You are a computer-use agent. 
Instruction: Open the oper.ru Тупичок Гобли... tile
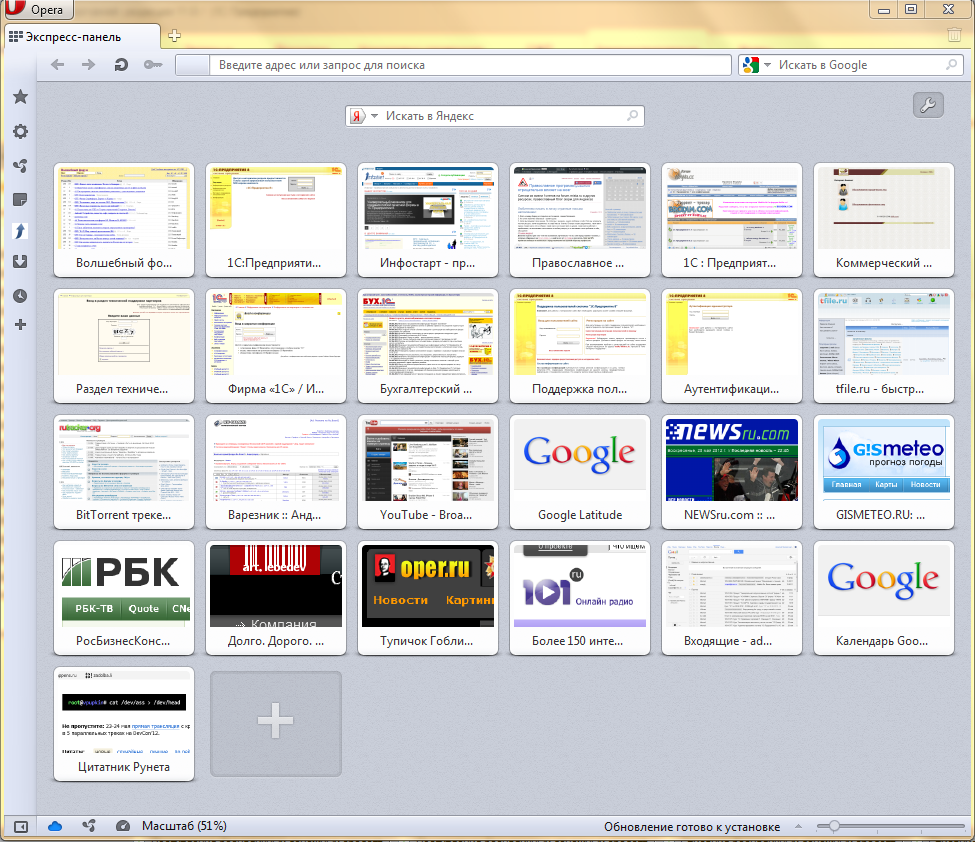[x=428, y=598]
